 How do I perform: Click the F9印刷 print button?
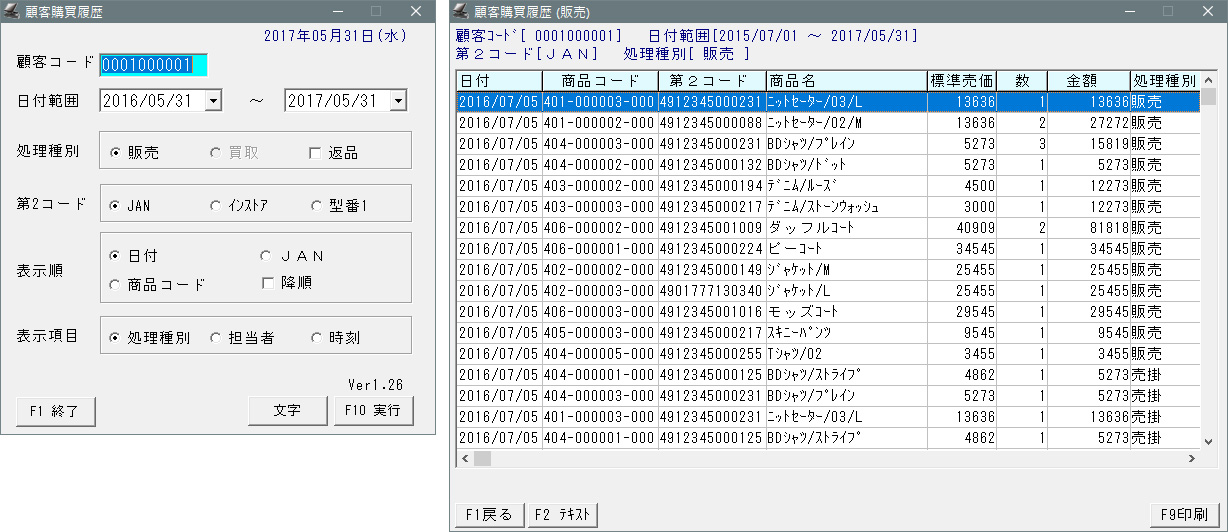(1184, 515)
